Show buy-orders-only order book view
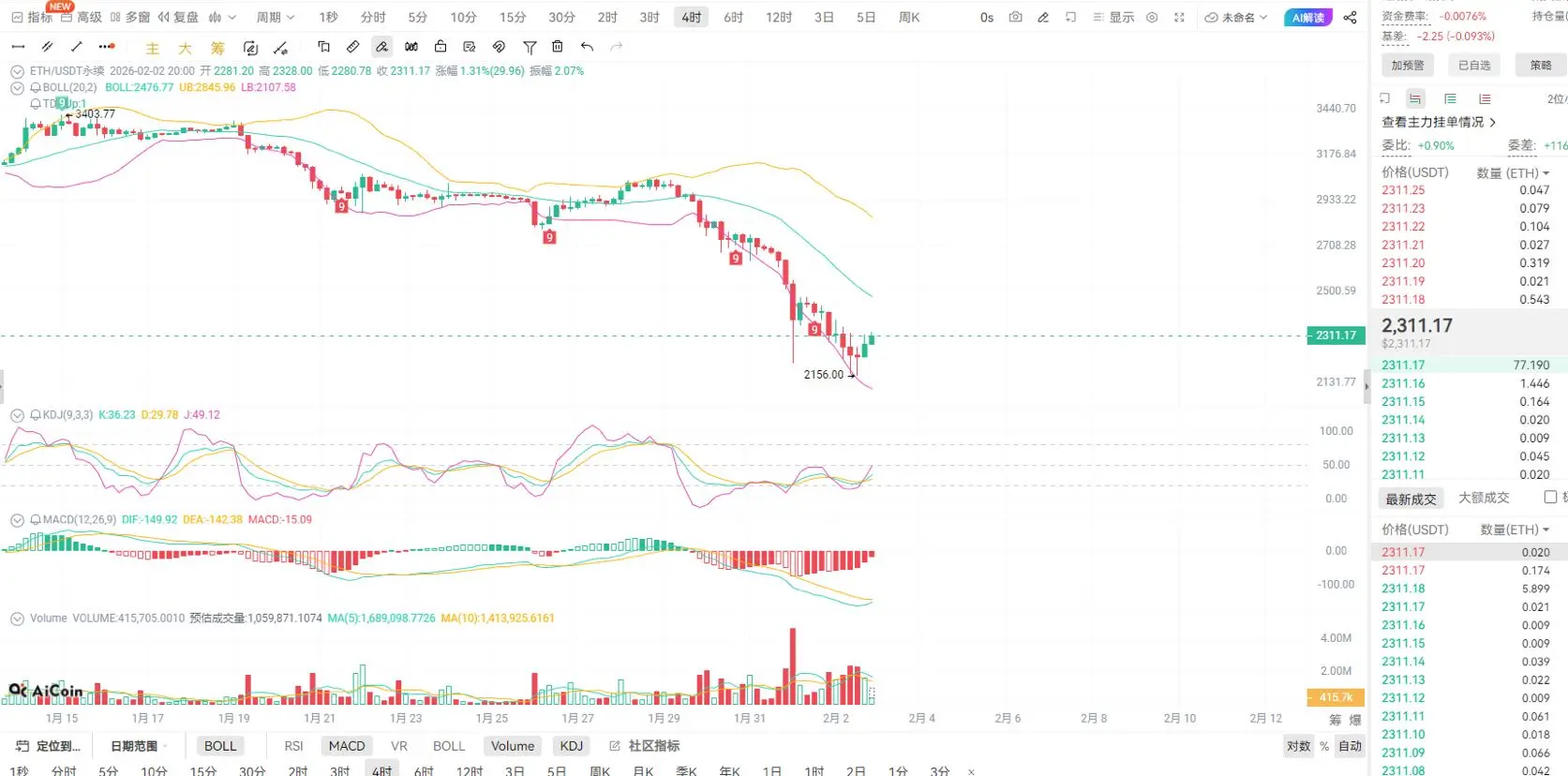This screenshot has width=1568, height=776. pyautogui.click(x=1450, y=98)
